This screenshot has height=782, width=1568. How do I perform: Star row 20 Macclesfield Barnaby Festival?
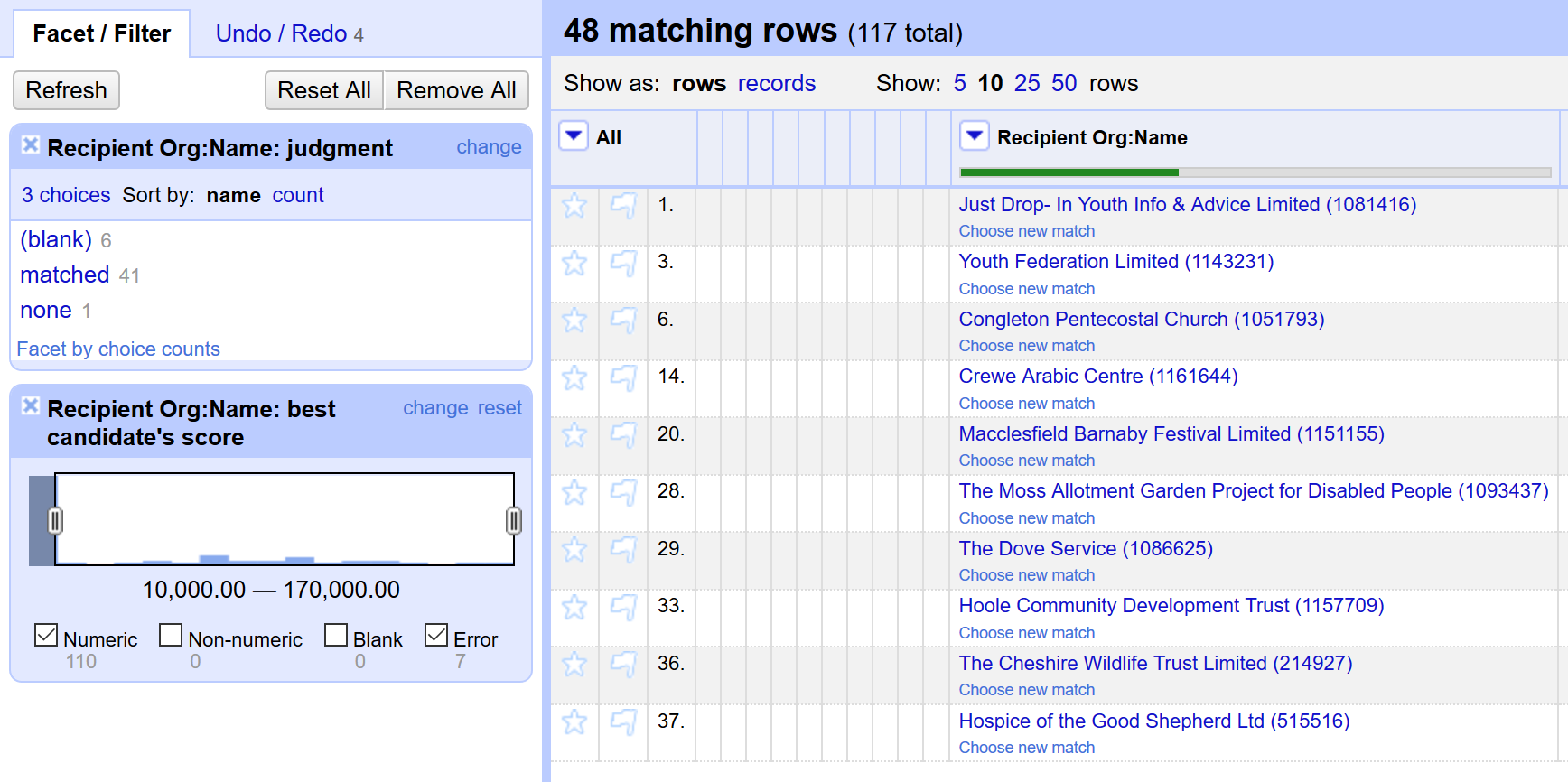point(574,435)
